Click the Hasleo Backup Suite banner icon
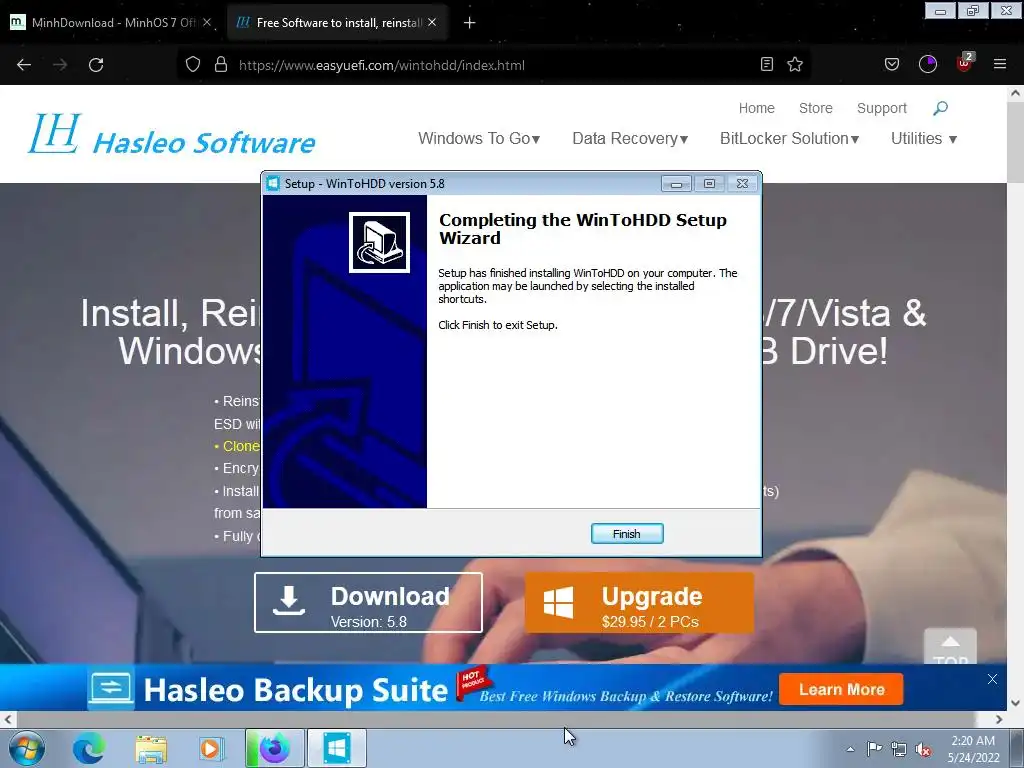 111,689
